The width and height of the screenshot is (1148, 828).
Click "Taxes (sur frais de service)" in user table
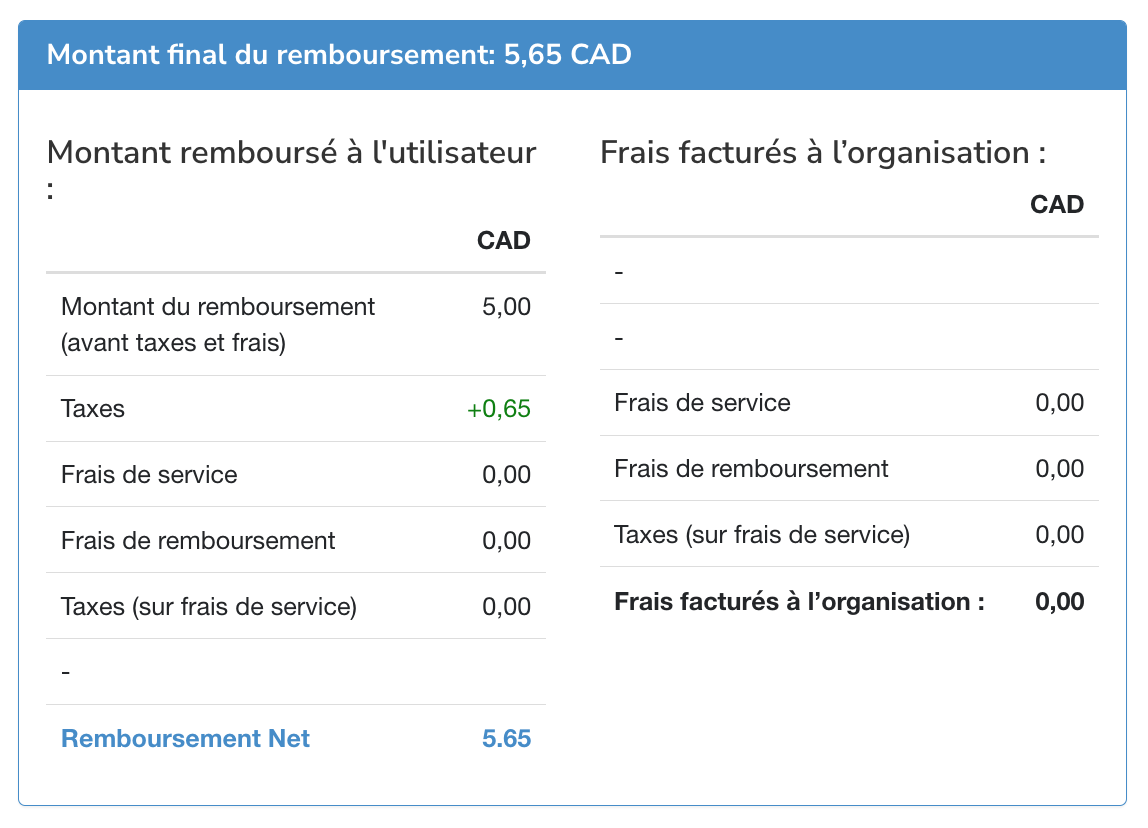click(x=208, y=607)
